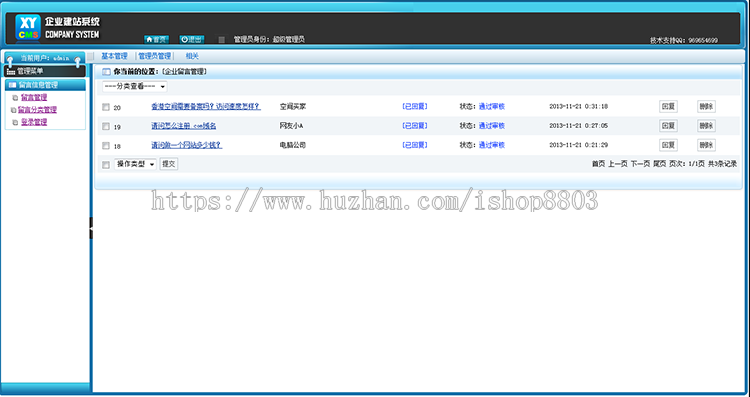Click the author name 空间买家
The width and height of the screenshot is (750, 397).
coord(293,106)
